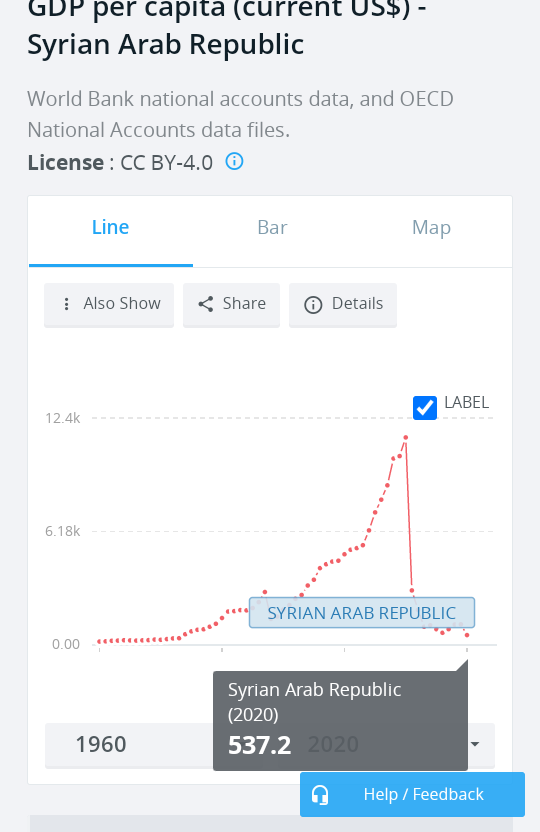Click the share network icon
The image size is (540, 832).
click(206, 304)
